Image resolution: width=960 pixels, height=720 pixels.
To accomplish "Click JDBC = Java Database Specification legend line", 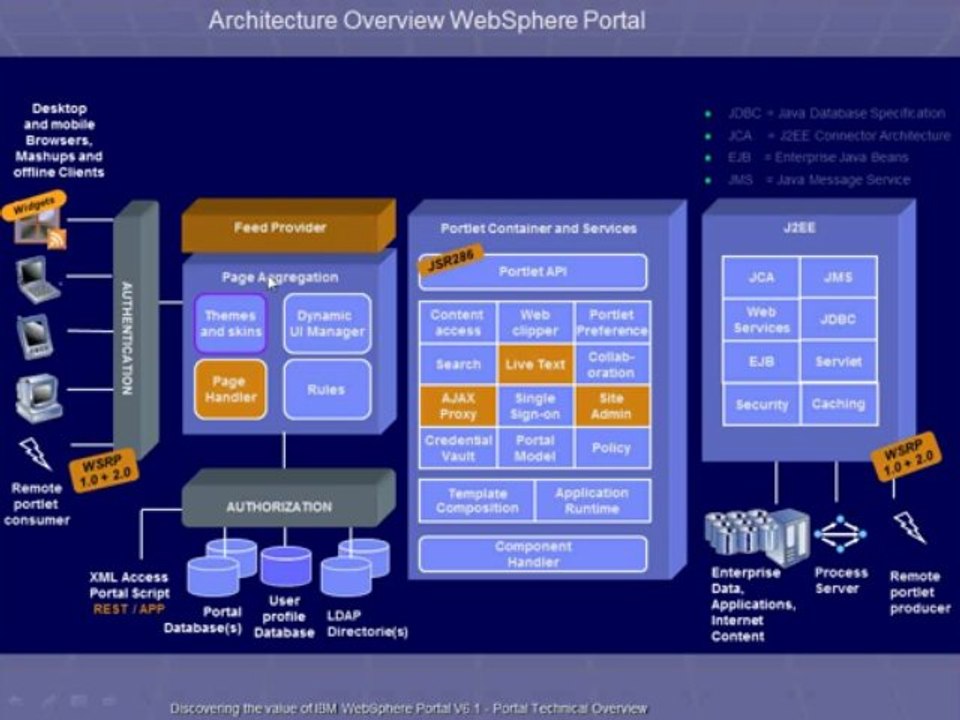I will [835, 113].
